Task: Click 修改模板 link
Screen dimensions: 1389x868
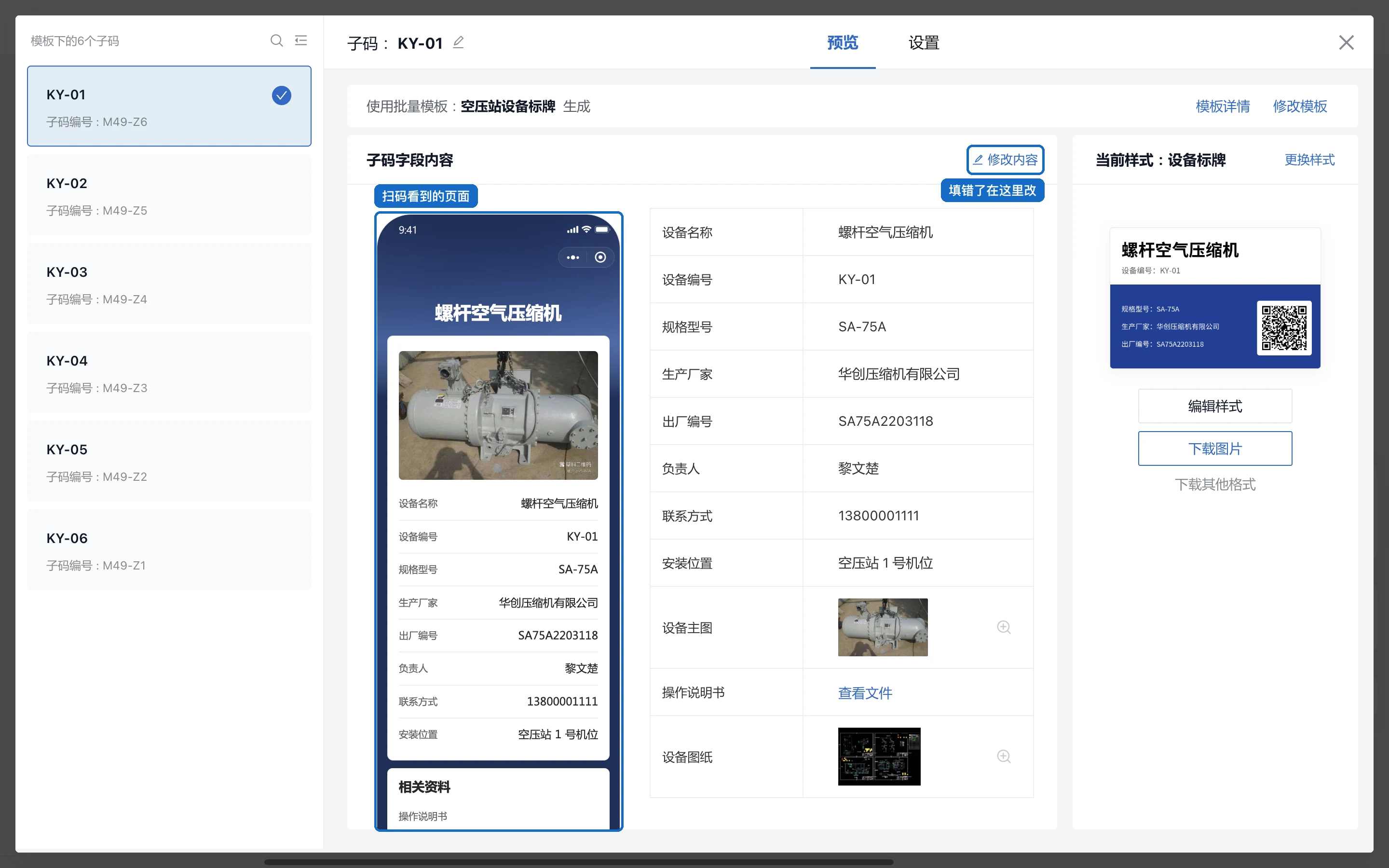Action: (x=1299, y=106)
